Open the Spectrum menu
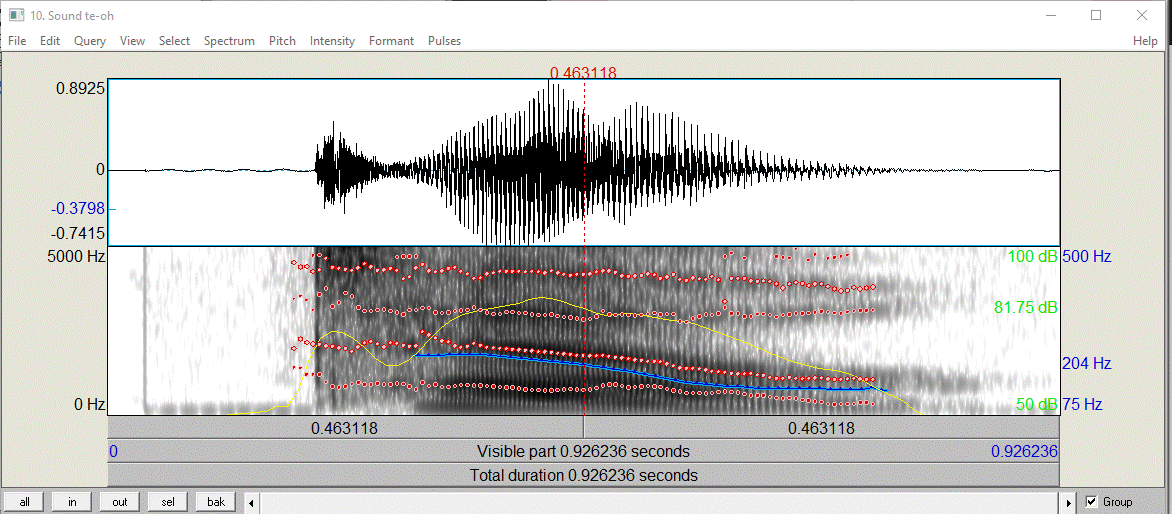The width and height of the screenshot is (1172, 514). coord(229,41)
